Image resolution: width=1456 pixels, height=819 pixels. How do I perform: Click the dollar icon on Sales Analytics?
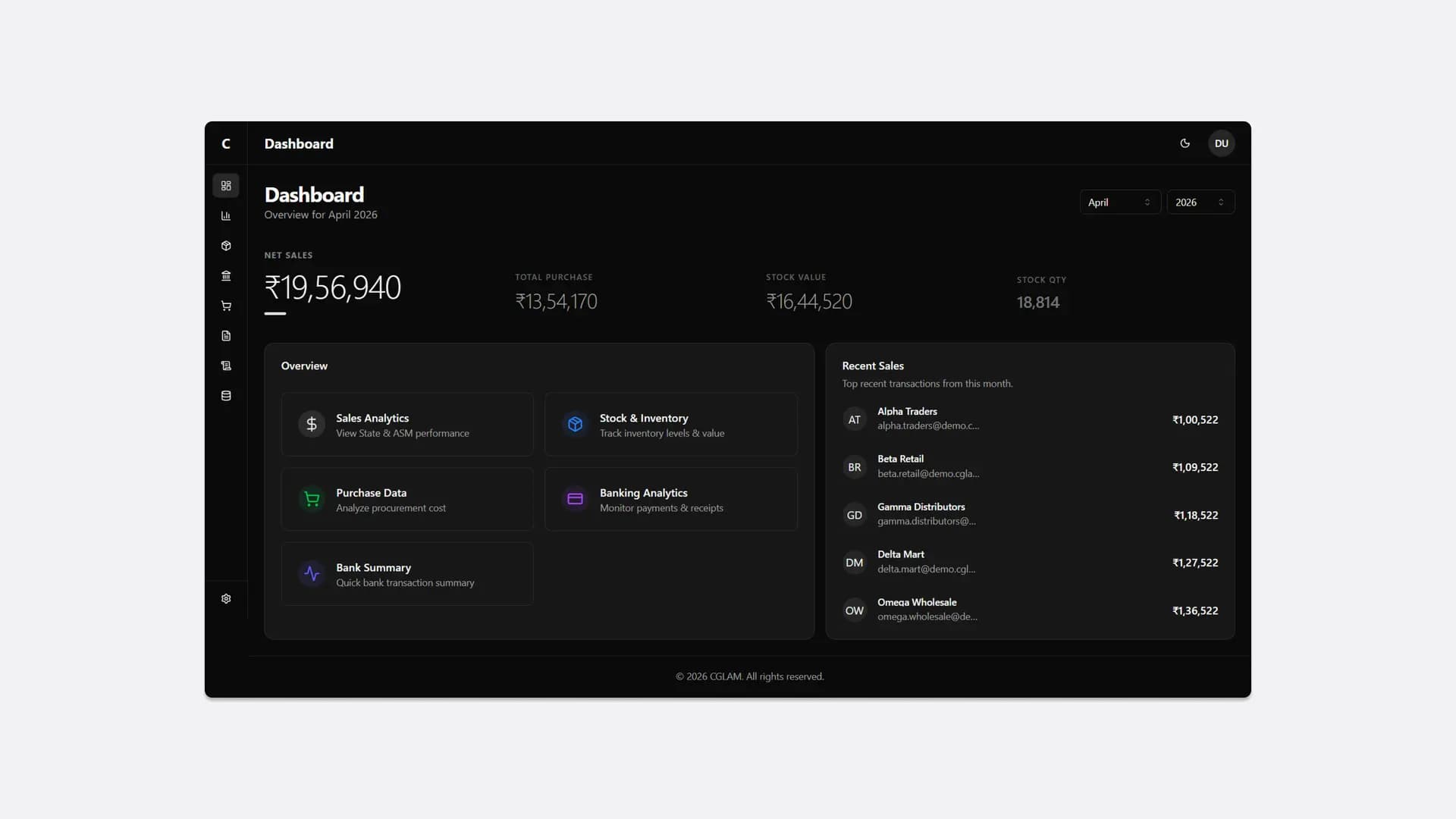point(312,424)
